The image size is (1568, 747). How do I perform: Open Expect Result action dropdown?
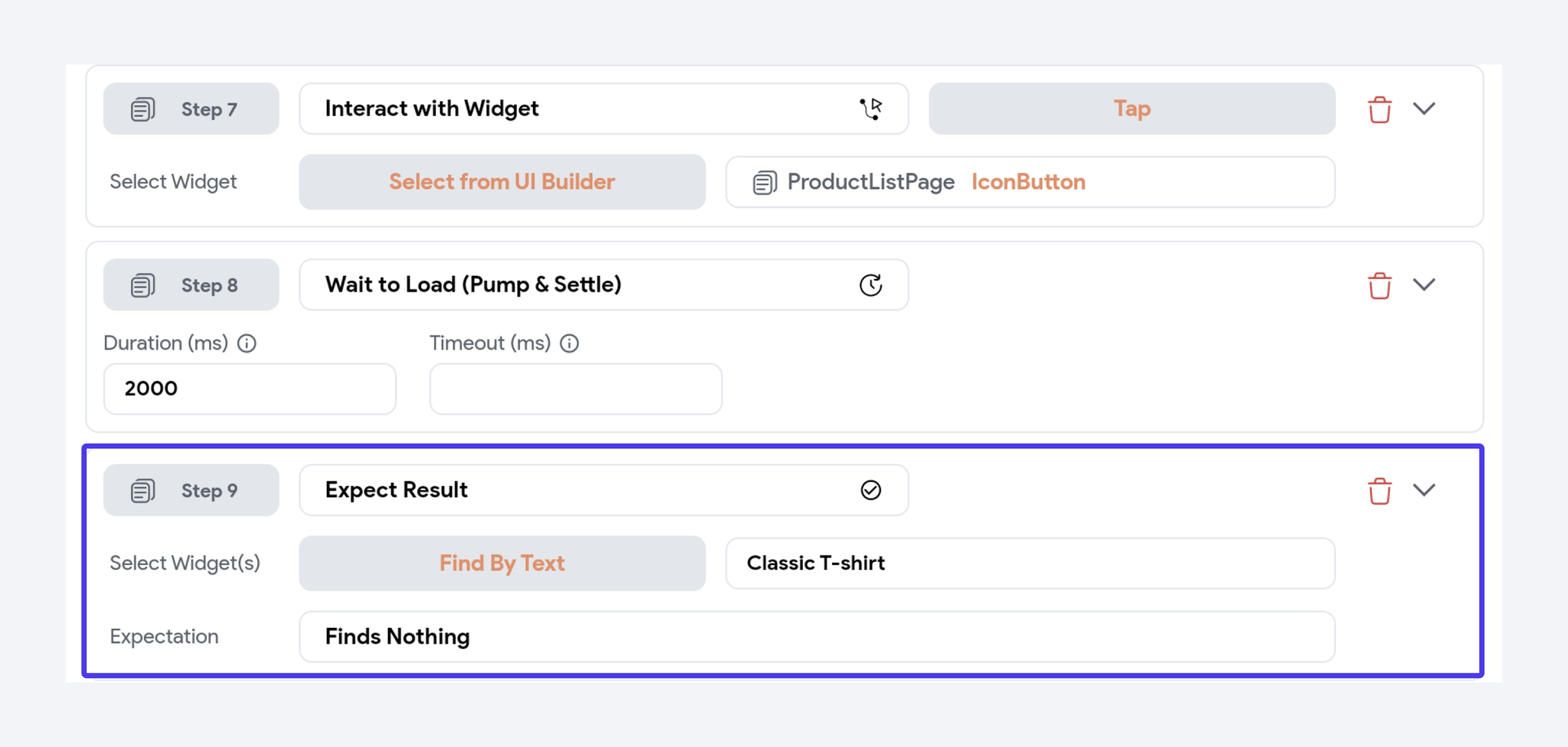click(603, 490)
